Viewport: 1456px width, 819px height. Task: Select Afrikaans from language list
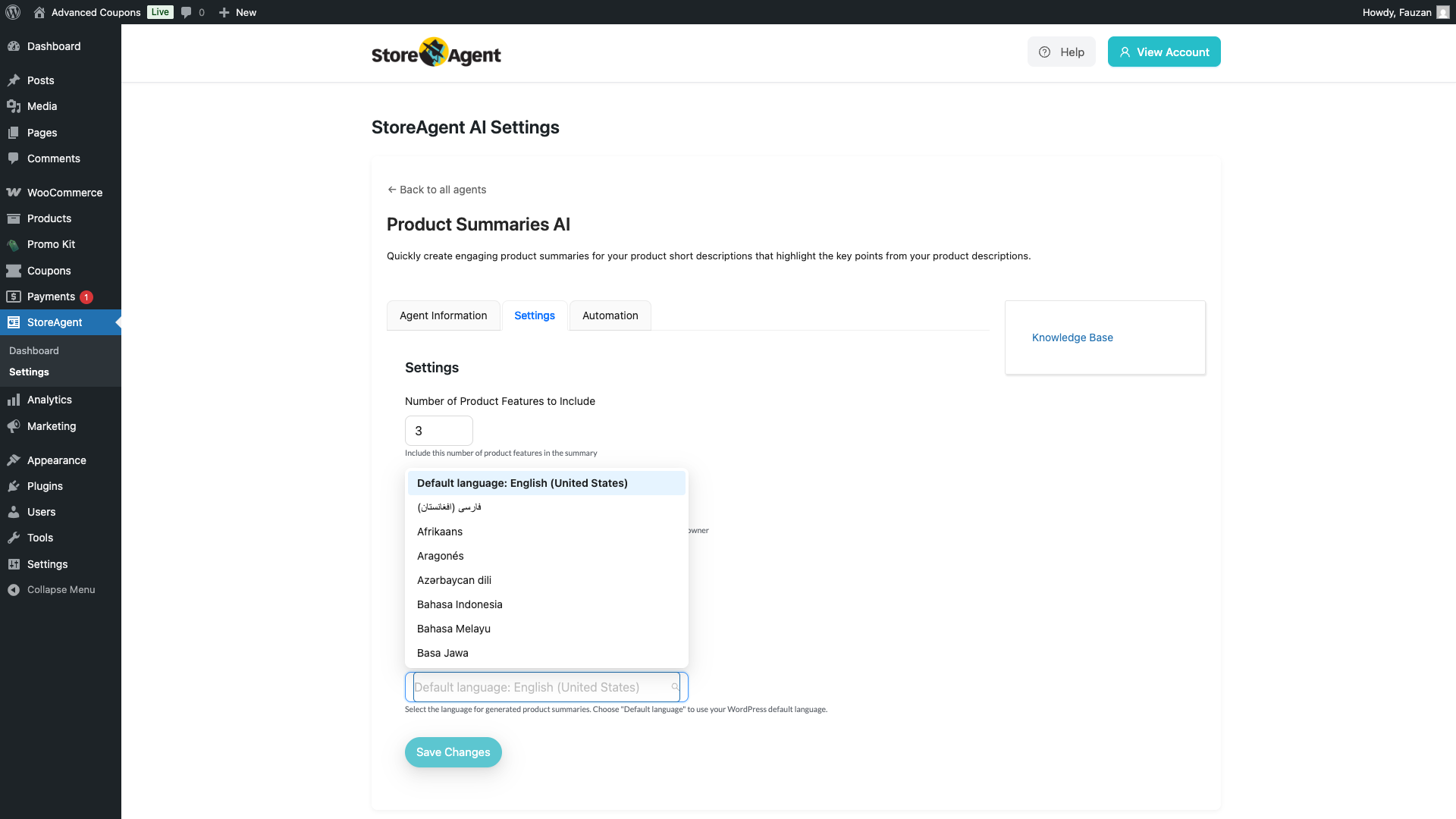point(440,532)
